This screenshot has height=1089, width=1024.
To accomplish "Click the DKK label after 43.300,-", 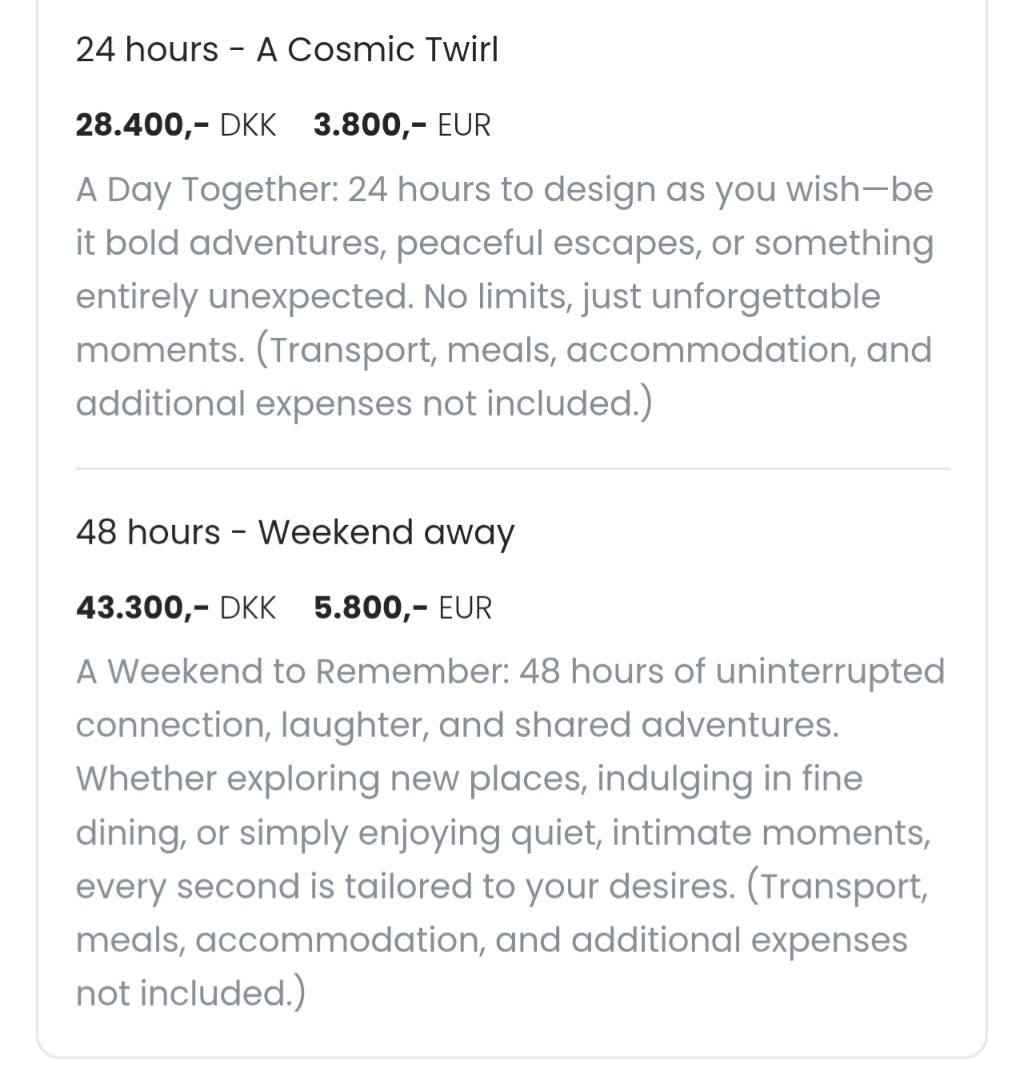I will point(247,608).
